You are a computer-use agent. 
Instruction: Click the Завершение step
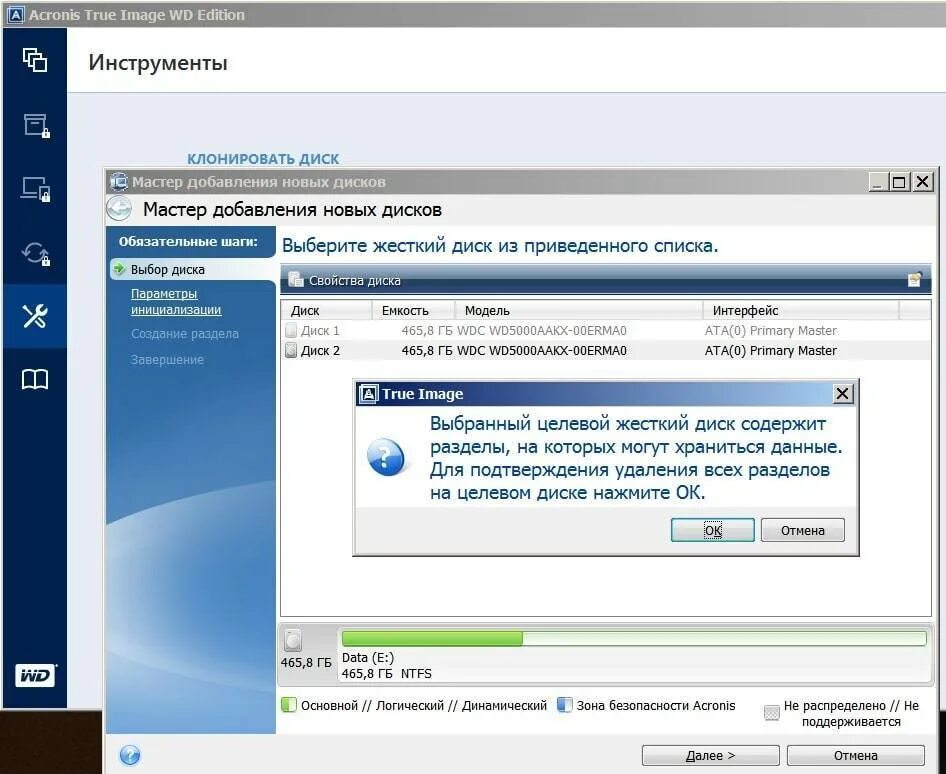click(167, 359)
